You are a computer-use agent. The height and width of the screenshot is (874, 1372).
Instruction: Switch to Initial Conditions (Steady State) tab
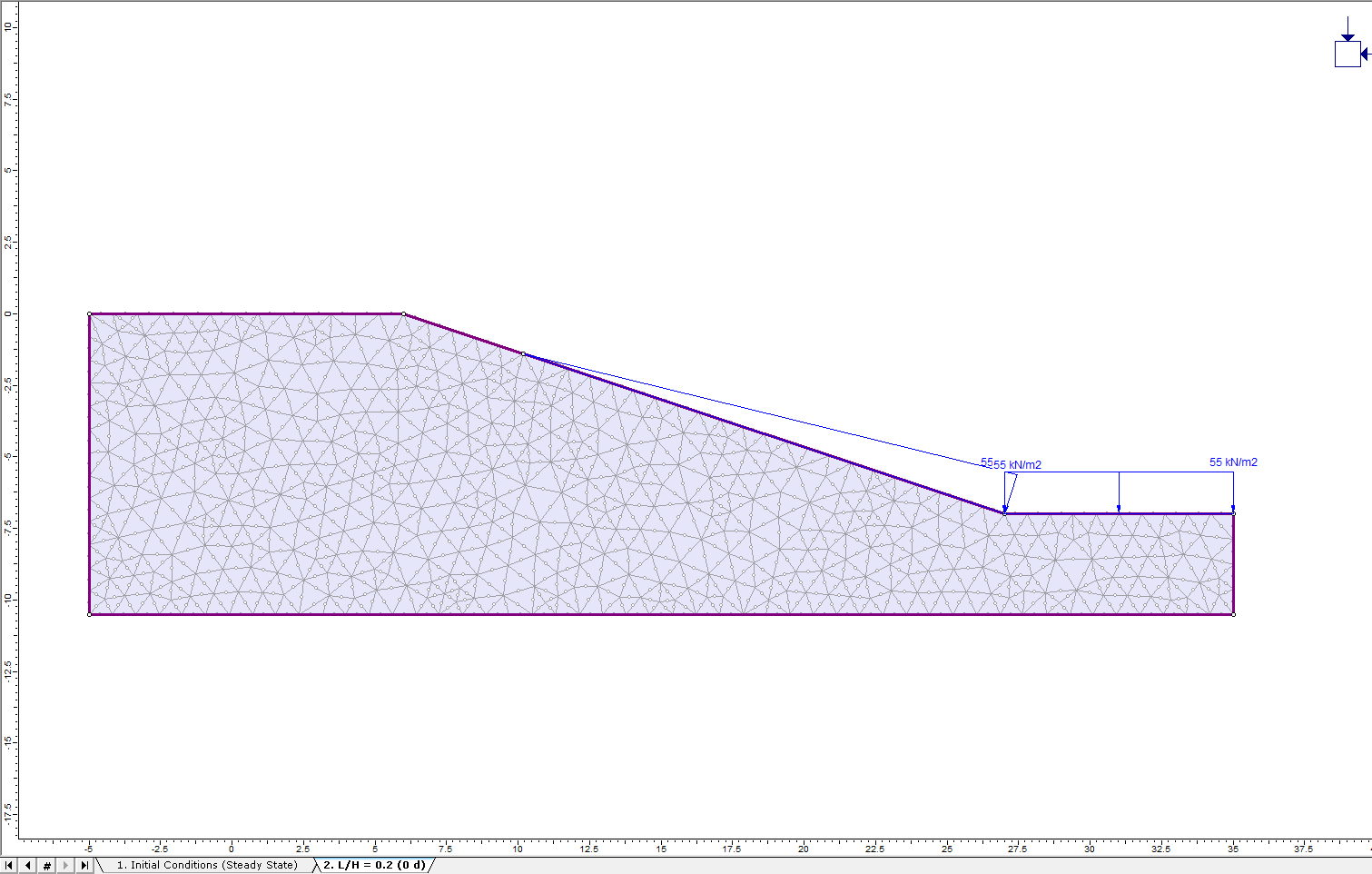tap(206, 866)
